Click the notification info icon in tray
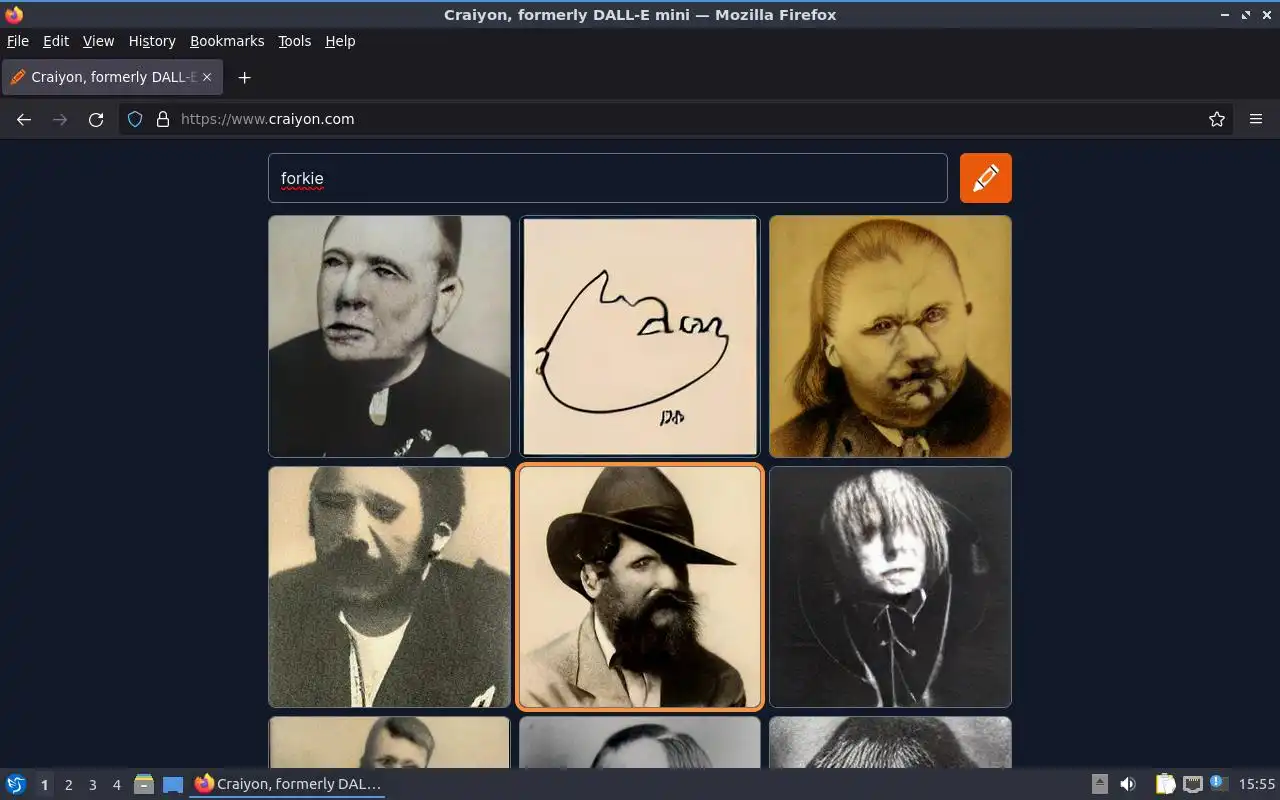Image resolution: width=1280 pixels, height=800 pixels. 1218,783
